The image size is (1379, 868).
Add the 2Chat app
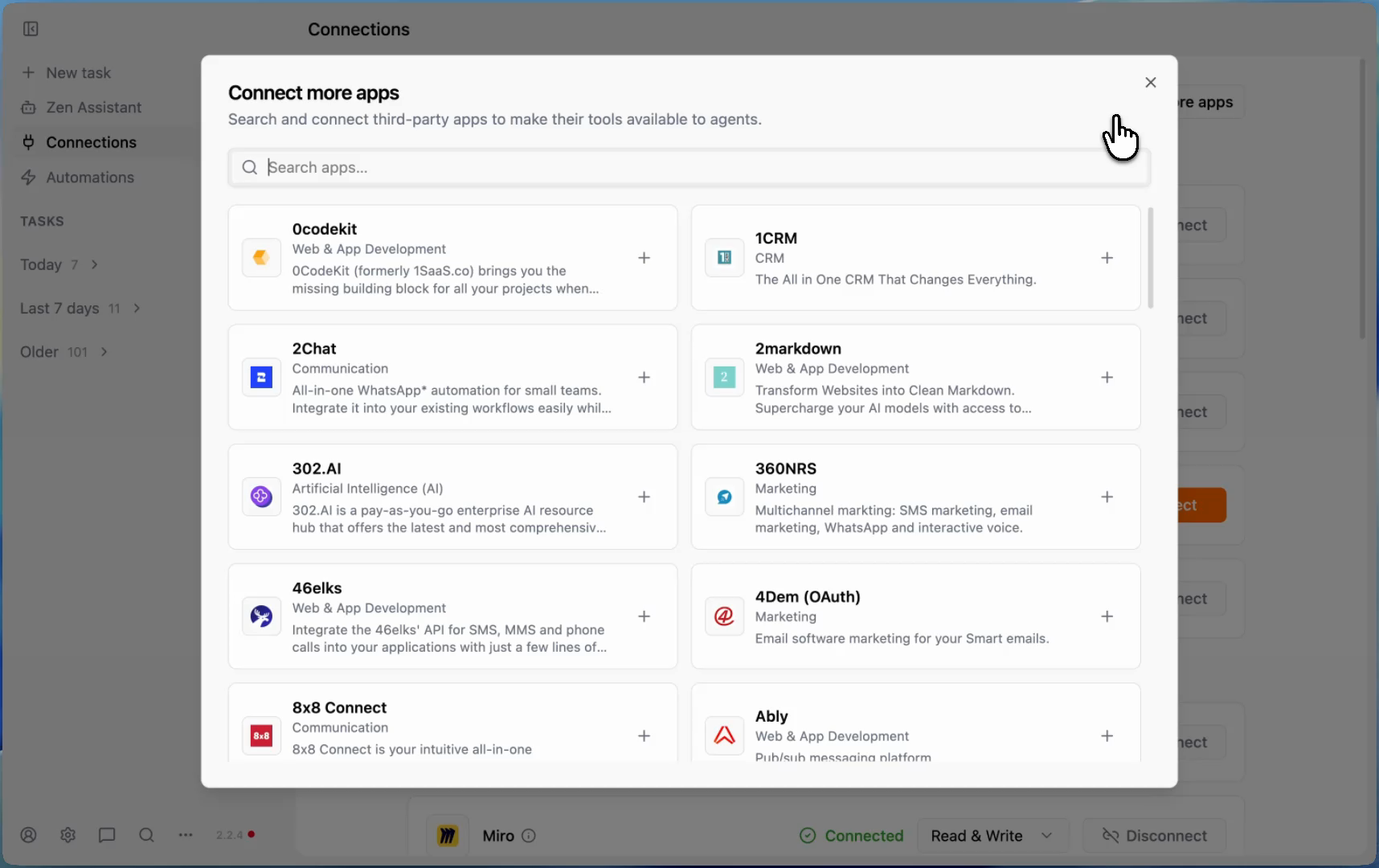coord(644,377)
